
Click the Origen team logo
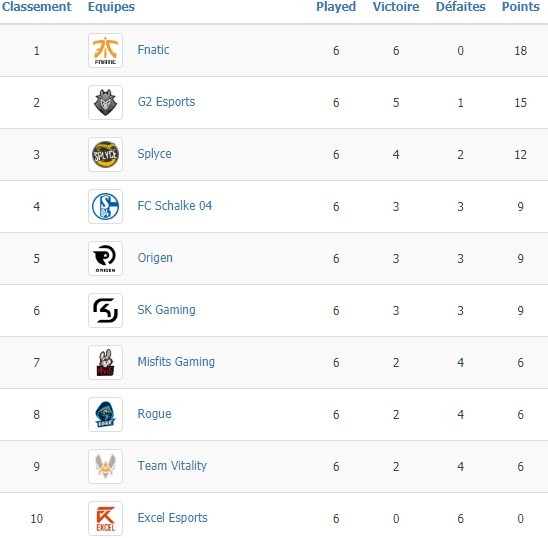click(x=106, y=259)
